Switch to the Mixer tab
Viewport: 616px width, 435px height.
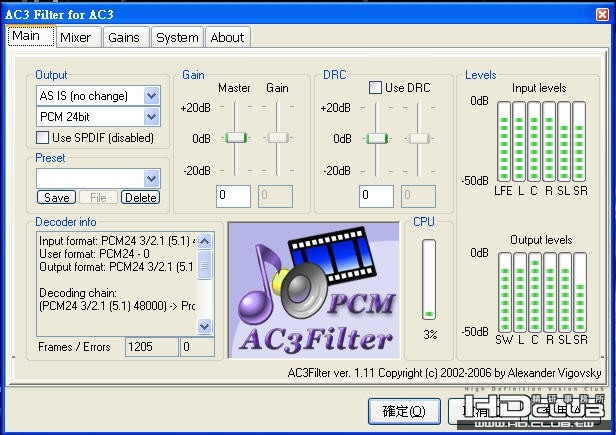tap(79, 37)
